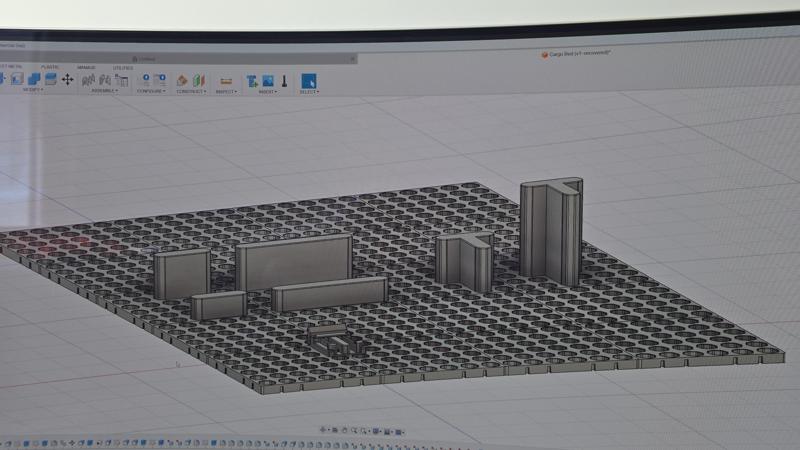Switch to the SHEET METAL tab
The width and height of the screenshot is (800, 450).
tap(10, 66)
